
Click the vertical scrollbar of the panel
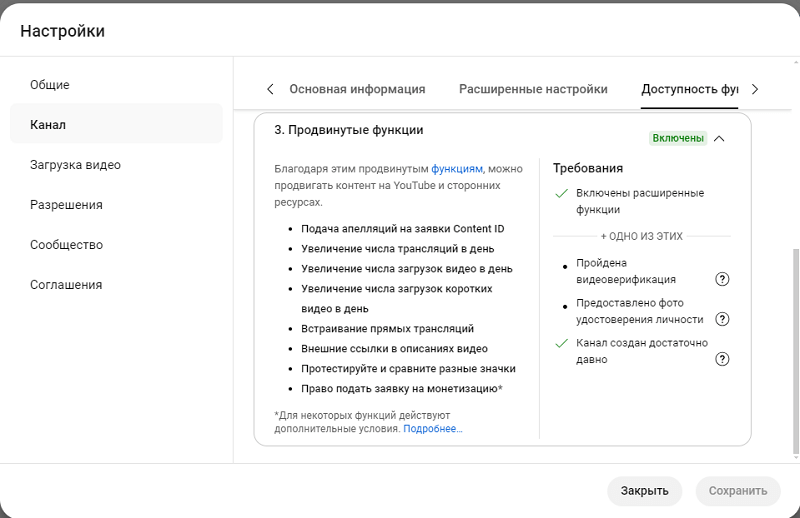(x=795, y=351)
